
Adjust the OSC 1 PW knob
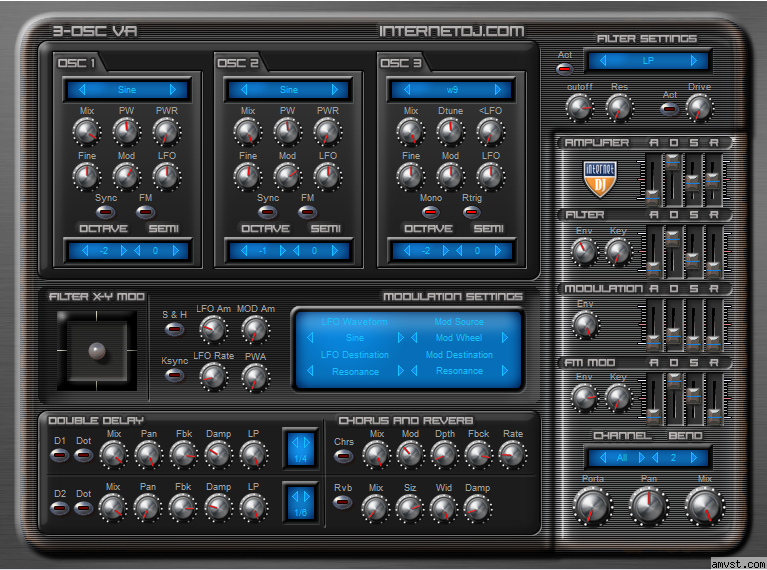[127, 132]
